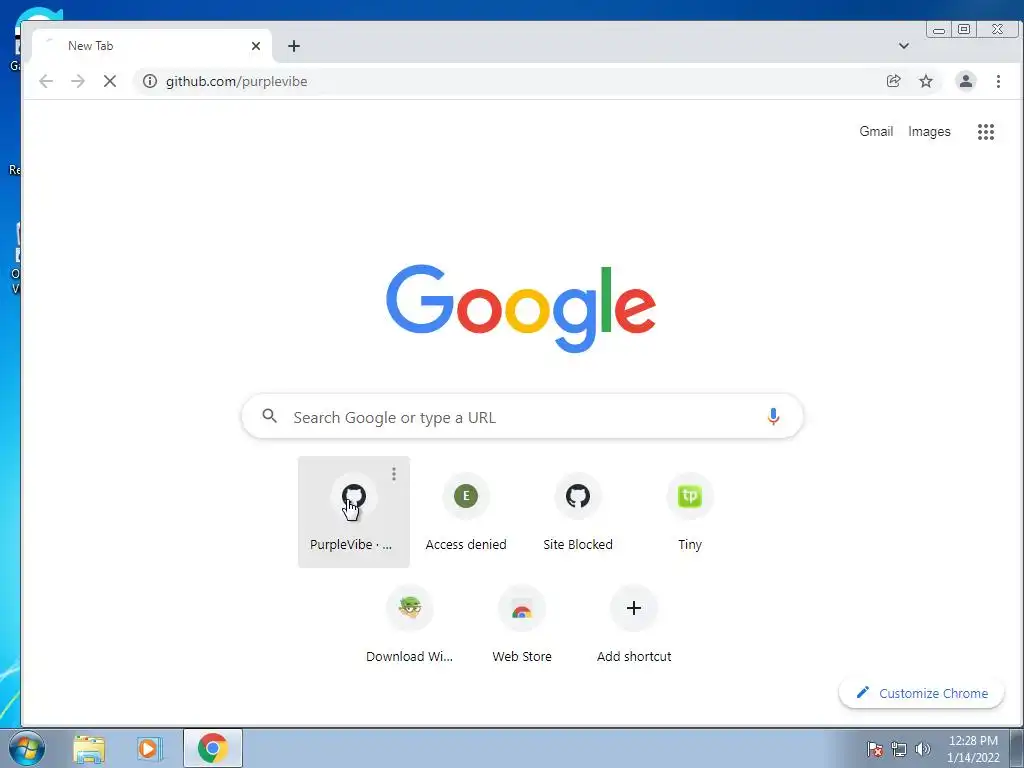Click the search magnifier icon
The image size is (1024, 768).
pyautogui.click(x=269, y=416)
